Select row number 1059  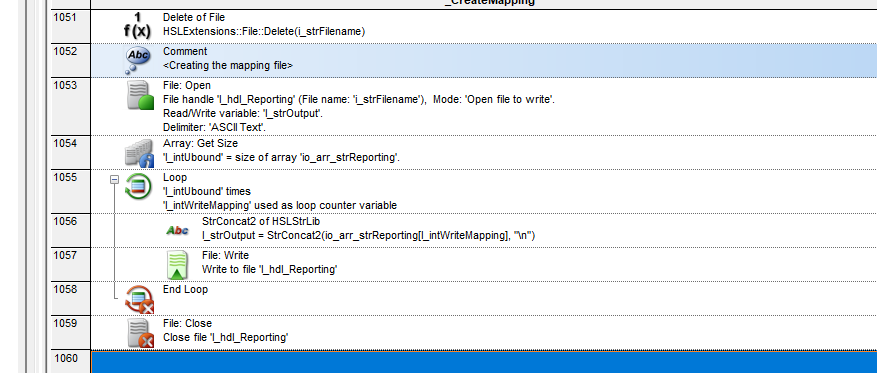(x=71, y=332)
